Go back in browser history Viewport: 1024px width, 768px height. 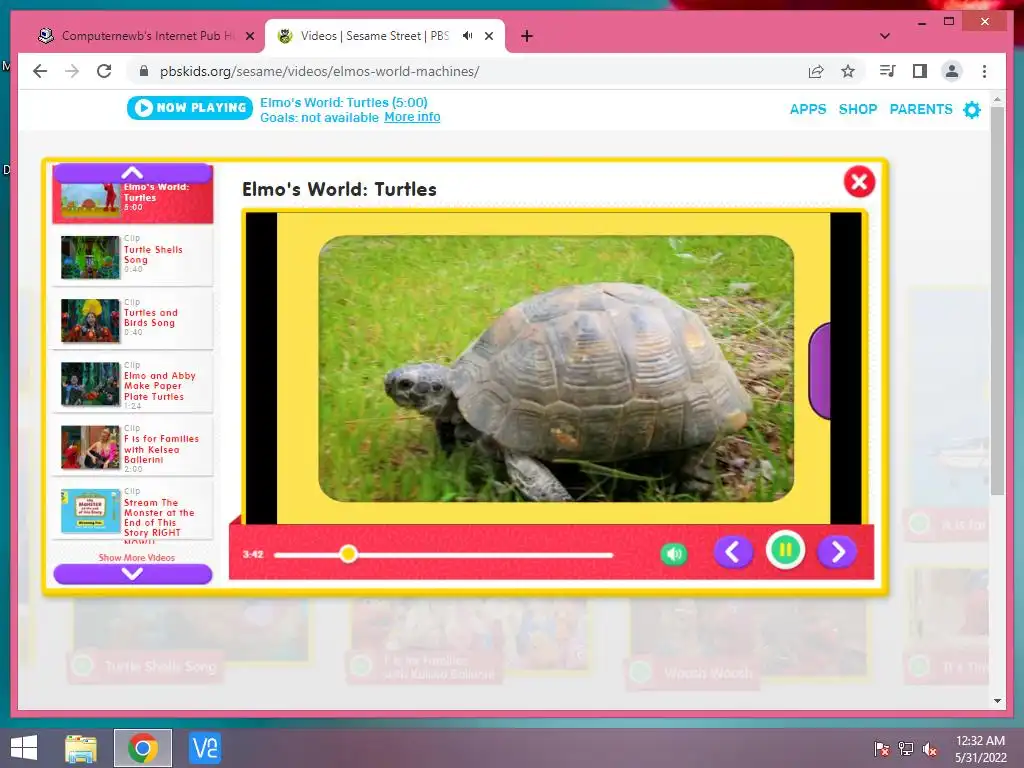(x=40, y=71)
